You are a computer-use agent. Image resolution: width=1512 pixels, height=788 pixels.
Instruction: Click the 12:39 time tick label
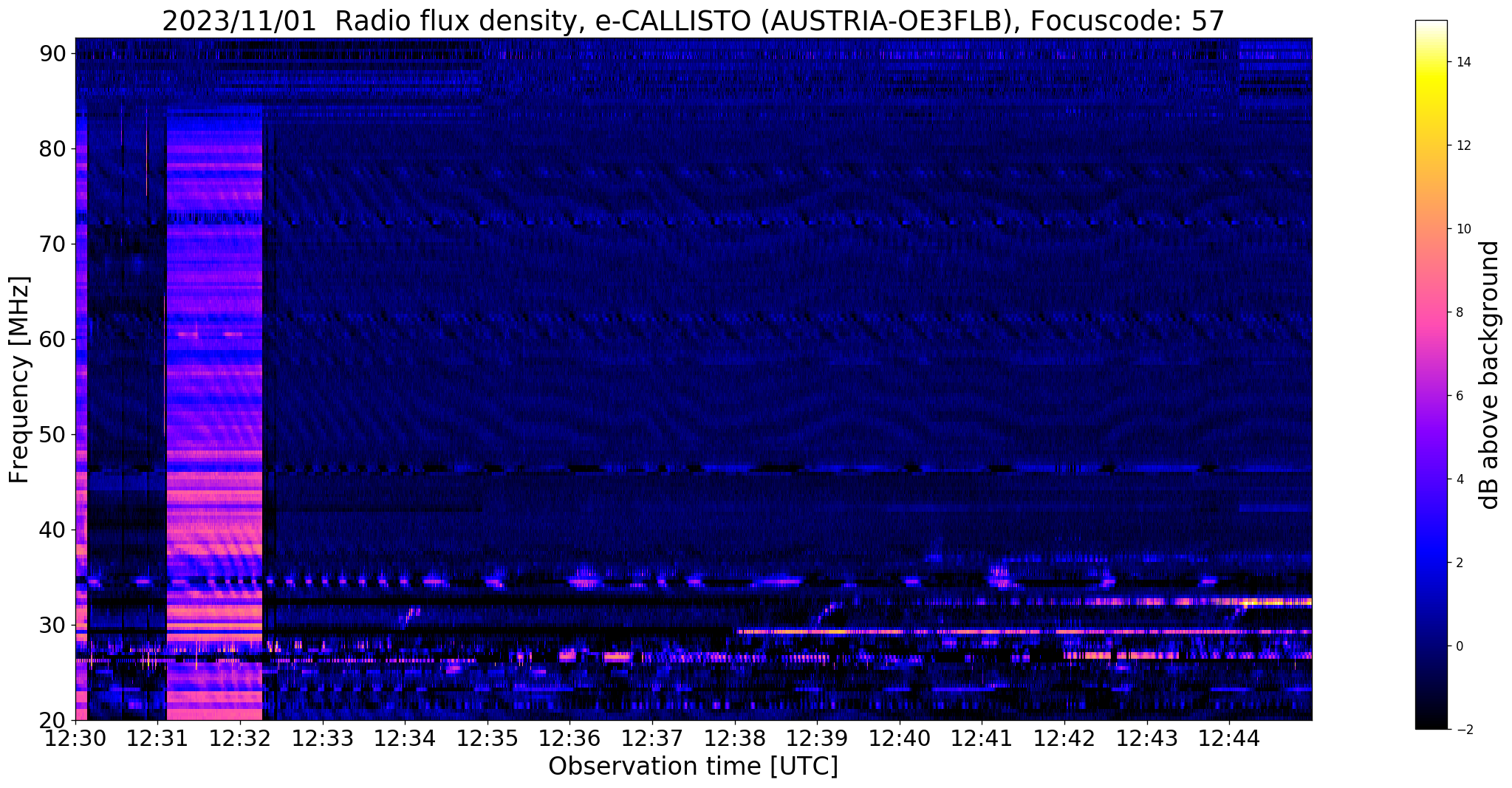[x=818, y=738]
